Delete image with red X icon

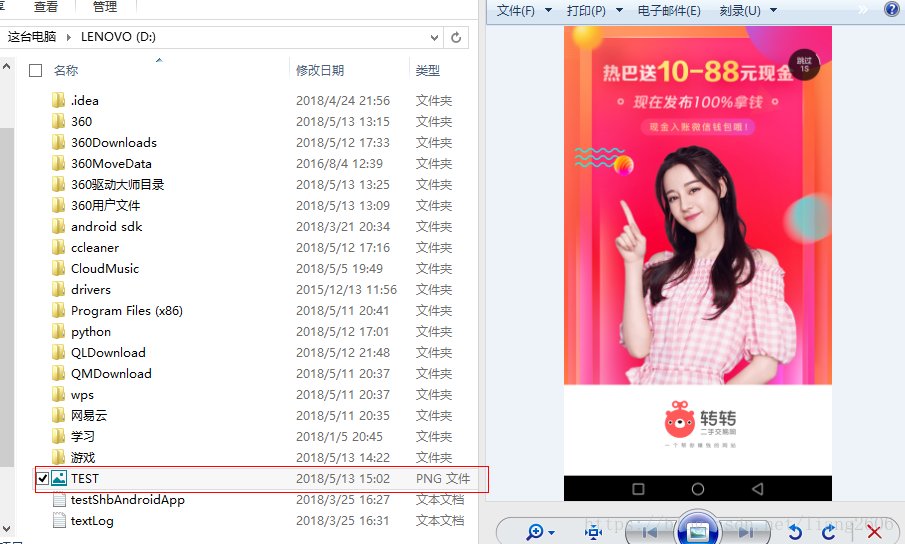coord(874,532)
